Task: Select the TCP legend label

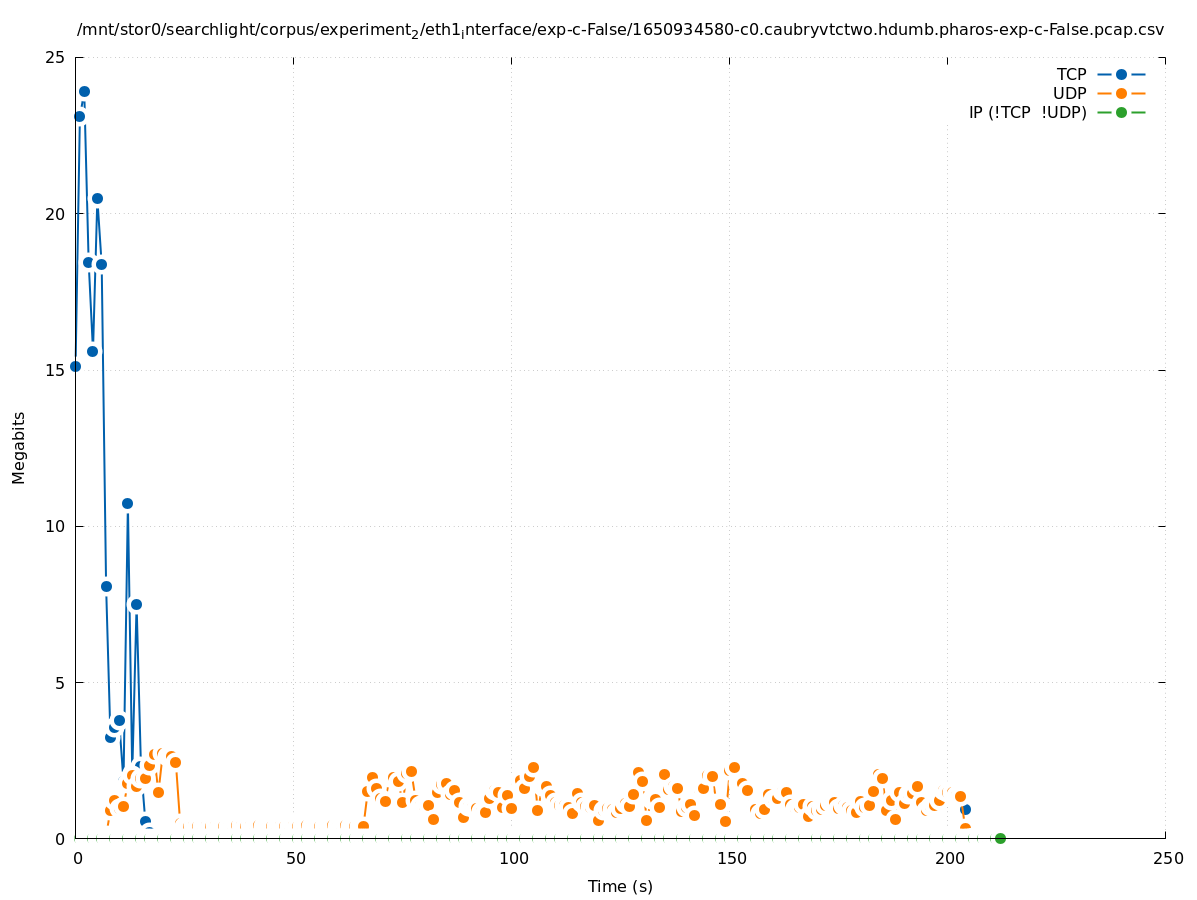Action: (1071, 74)
